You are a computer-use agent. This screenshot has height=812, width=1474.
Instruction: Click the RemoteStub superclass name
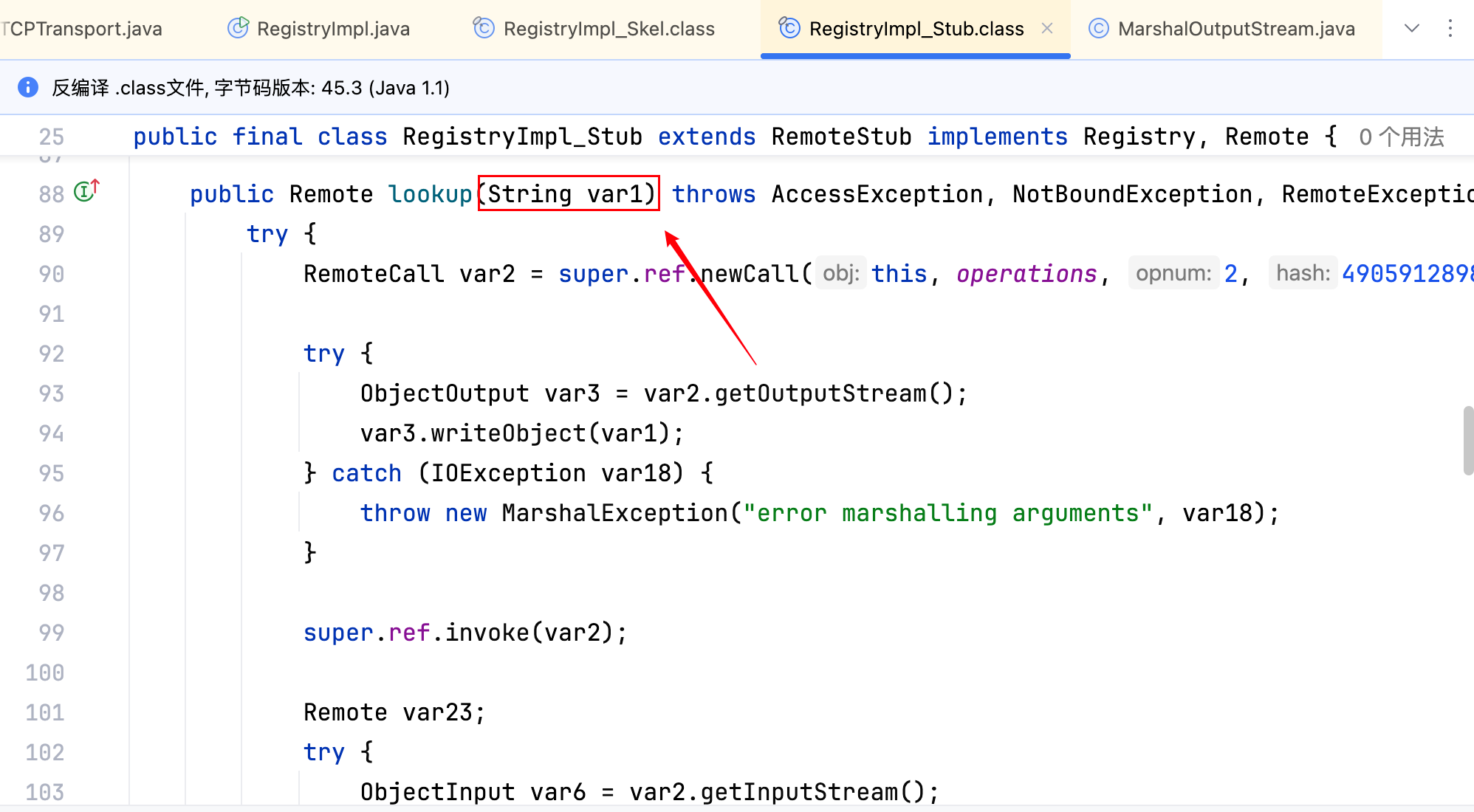[841, 137]
